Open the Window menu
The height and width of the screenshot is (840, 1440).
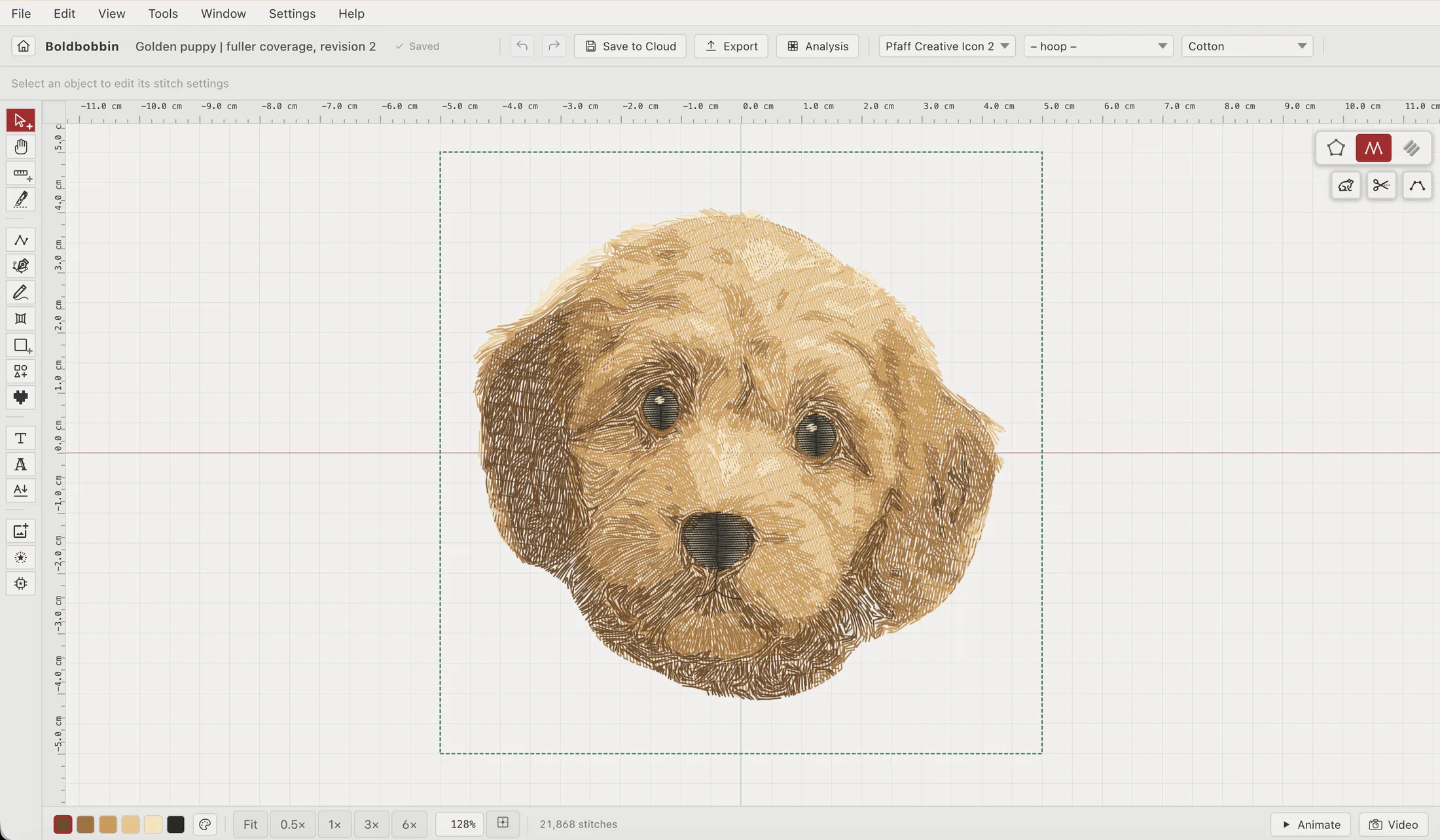tap(223, 14)
